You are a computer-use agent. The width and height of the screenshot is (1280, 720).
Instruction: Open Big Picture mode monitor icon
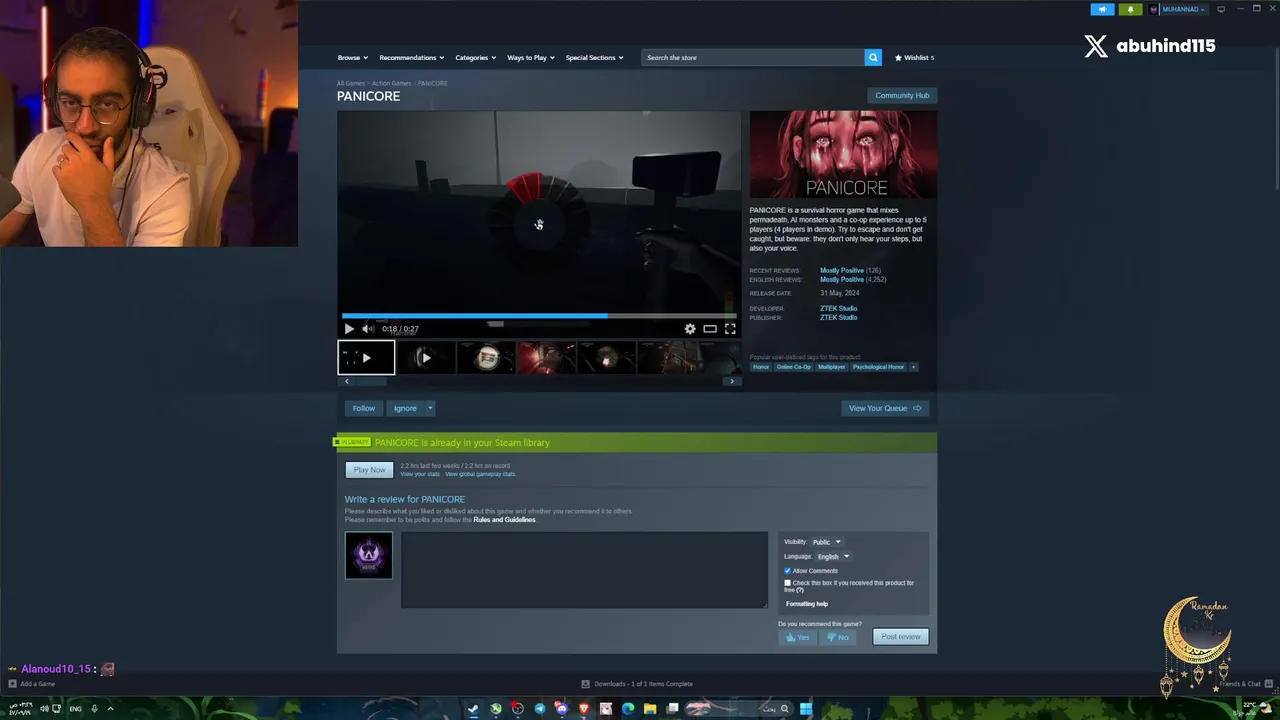[x=1220, y=9]
